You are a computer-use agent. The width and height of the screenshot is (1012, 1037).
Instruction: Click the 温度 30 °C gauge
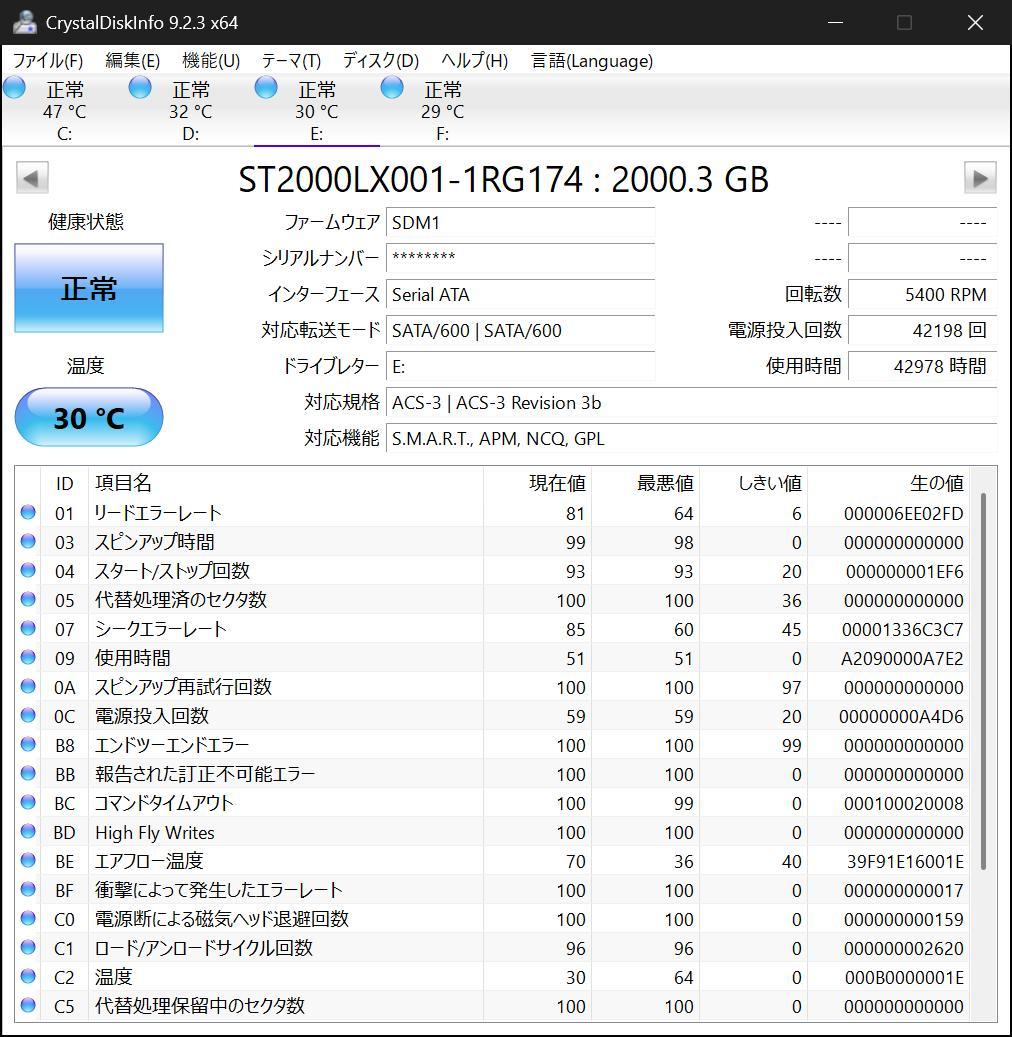[x=88, y=417]
